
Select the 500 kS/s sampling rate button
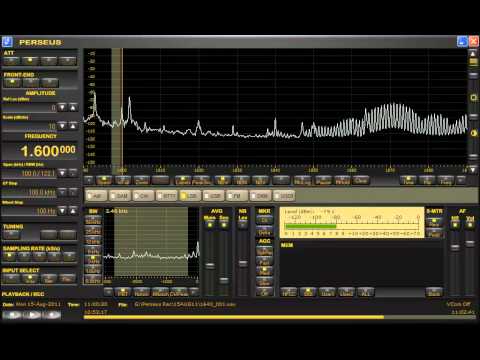(39, 256)
